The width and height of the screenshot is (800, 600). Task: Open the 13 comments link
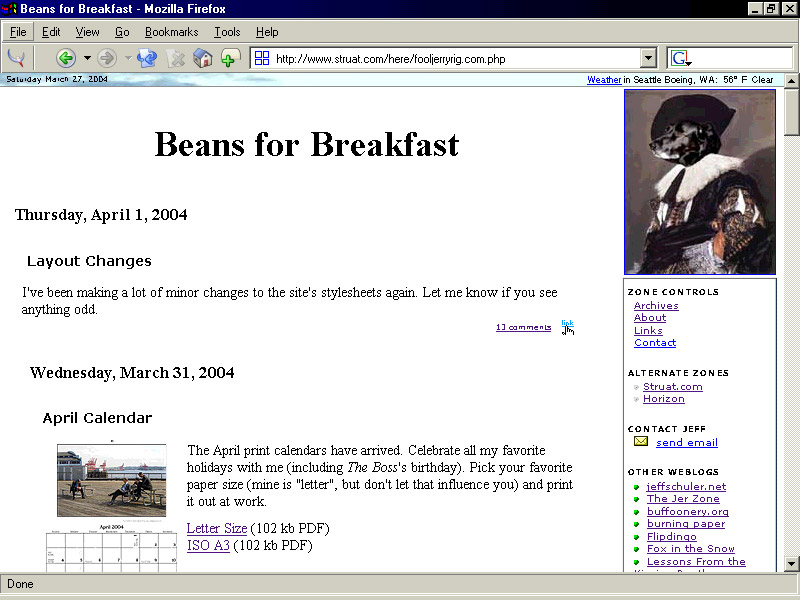click(523, 327)
